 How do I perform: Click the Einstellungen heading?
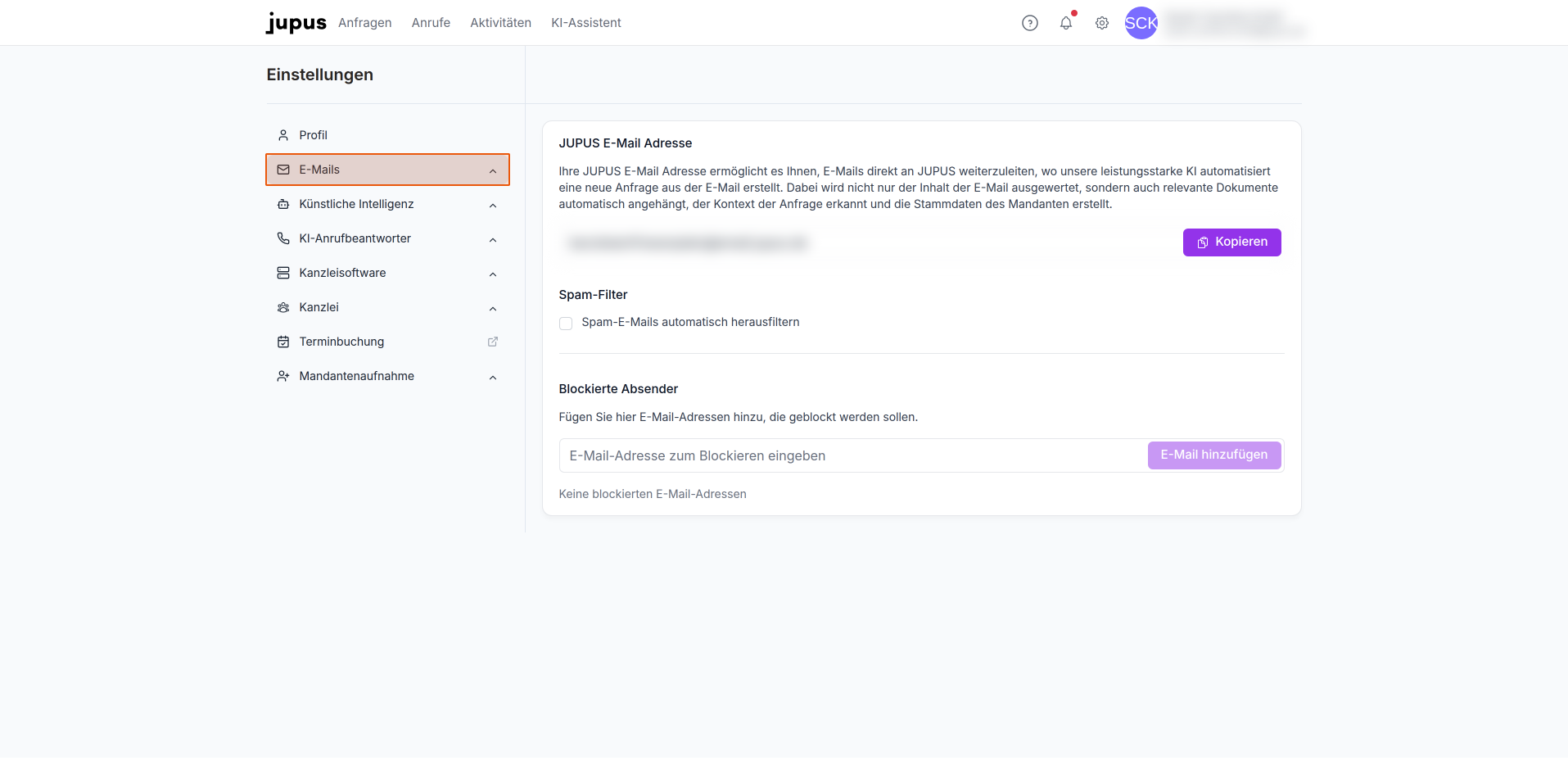point(320,75)
